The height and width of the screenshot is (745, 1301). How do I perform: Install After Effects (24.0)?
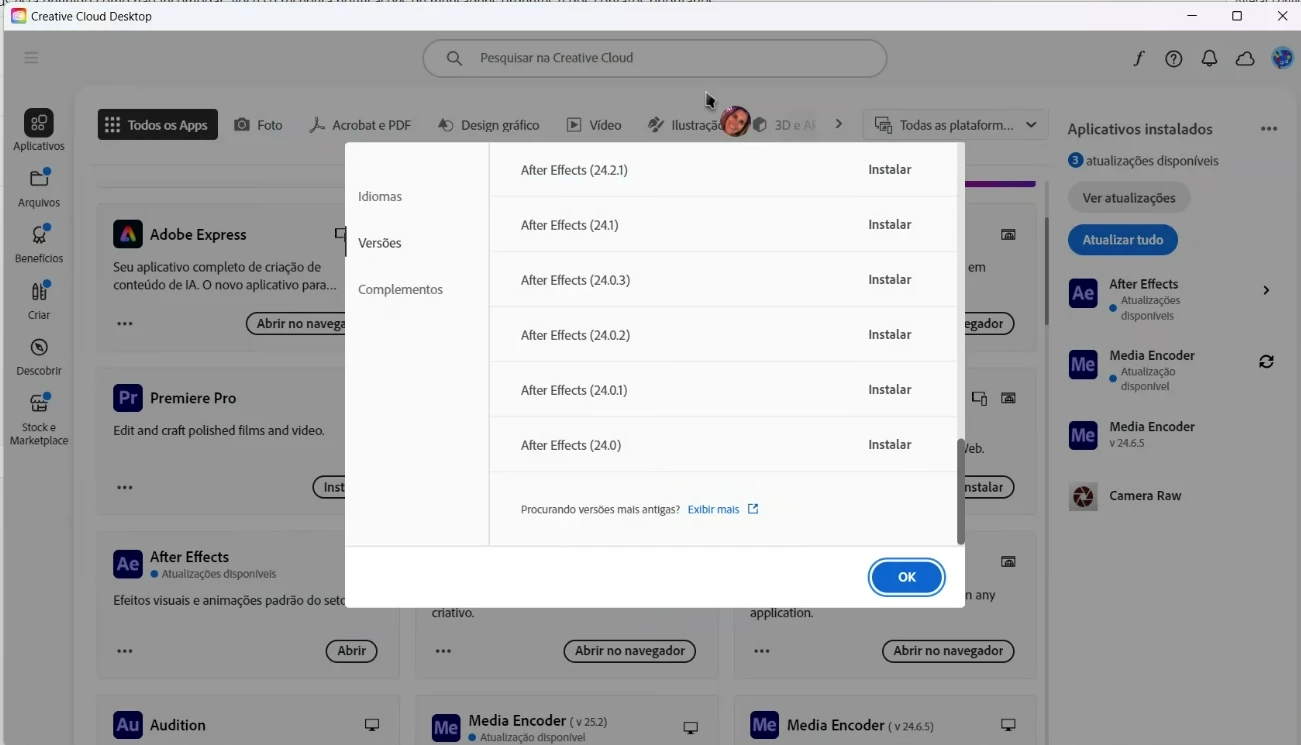(889, 445)
